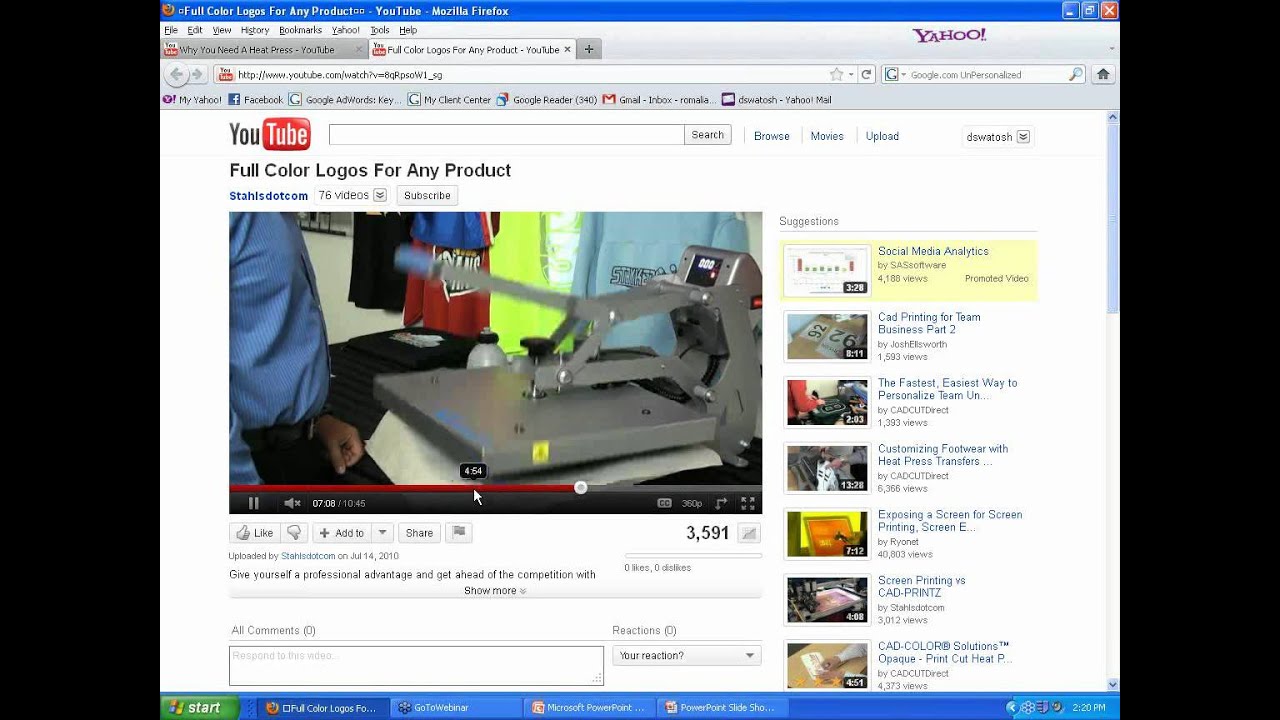Open the View menu
Image resolution: width=1280 pixels, height=720 pixels.
pos(221,30)
